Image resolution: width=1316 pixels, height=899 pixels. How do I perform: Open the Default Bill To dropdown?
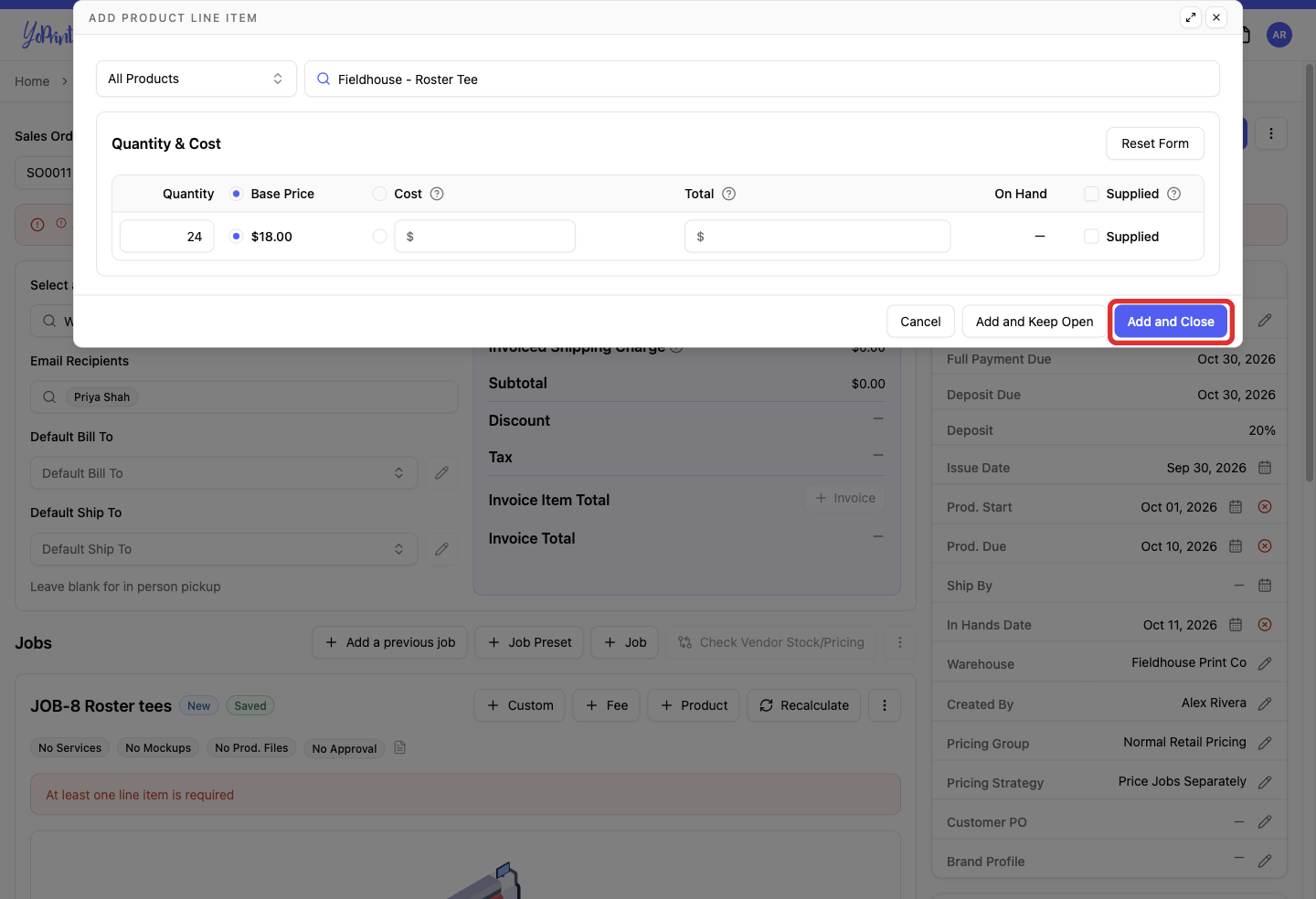(224, 473)
